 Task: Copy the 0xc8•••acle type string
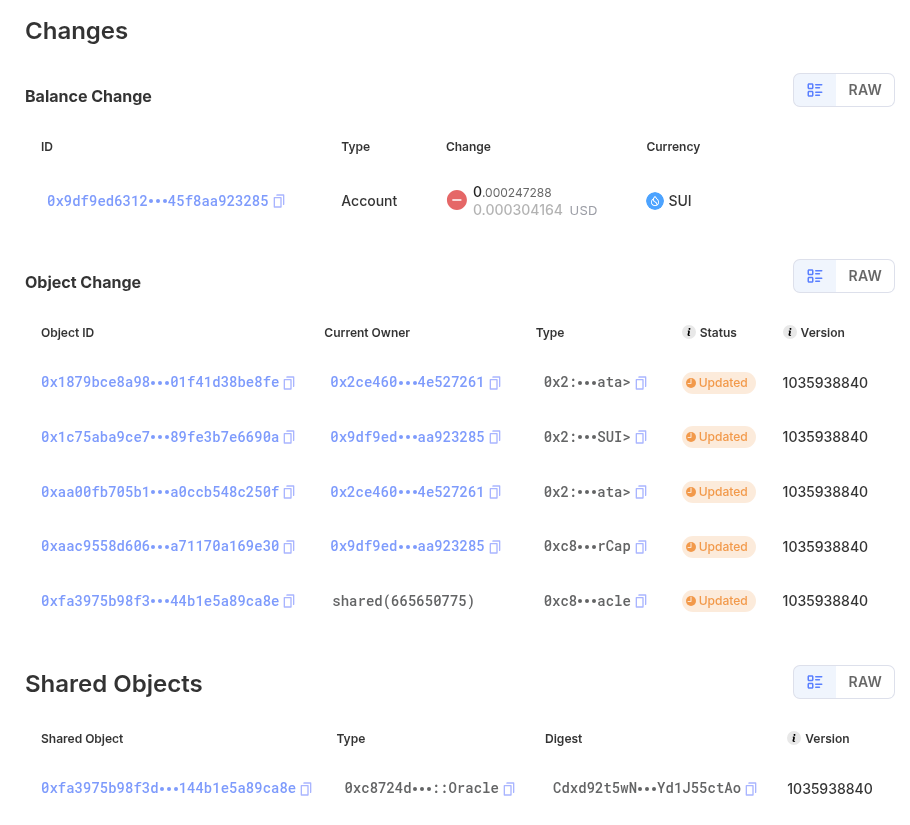click(x=641, y=602)
